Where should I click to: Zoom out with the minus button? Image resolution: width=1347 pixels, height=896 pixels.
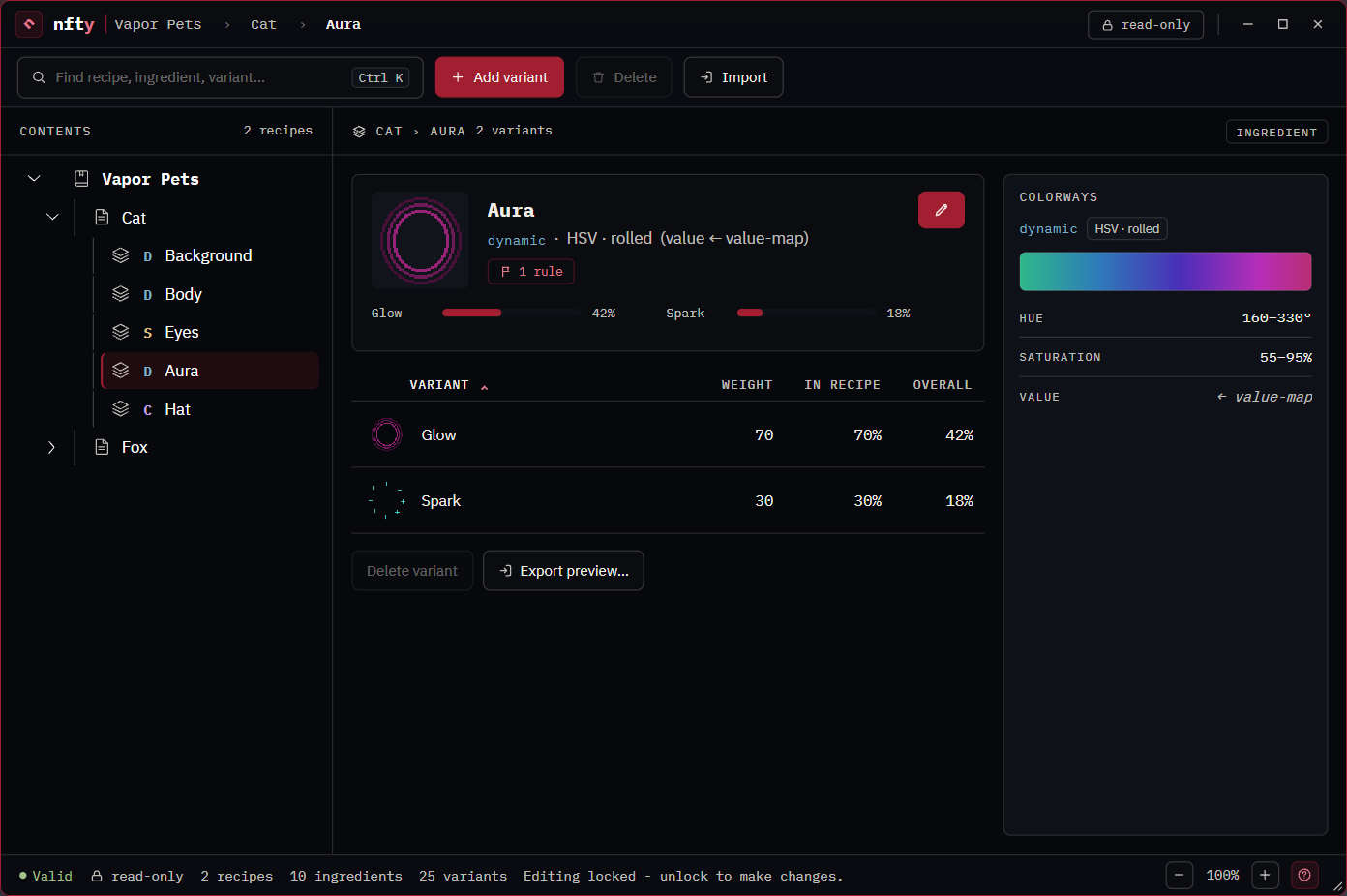tap(1179, 875)
